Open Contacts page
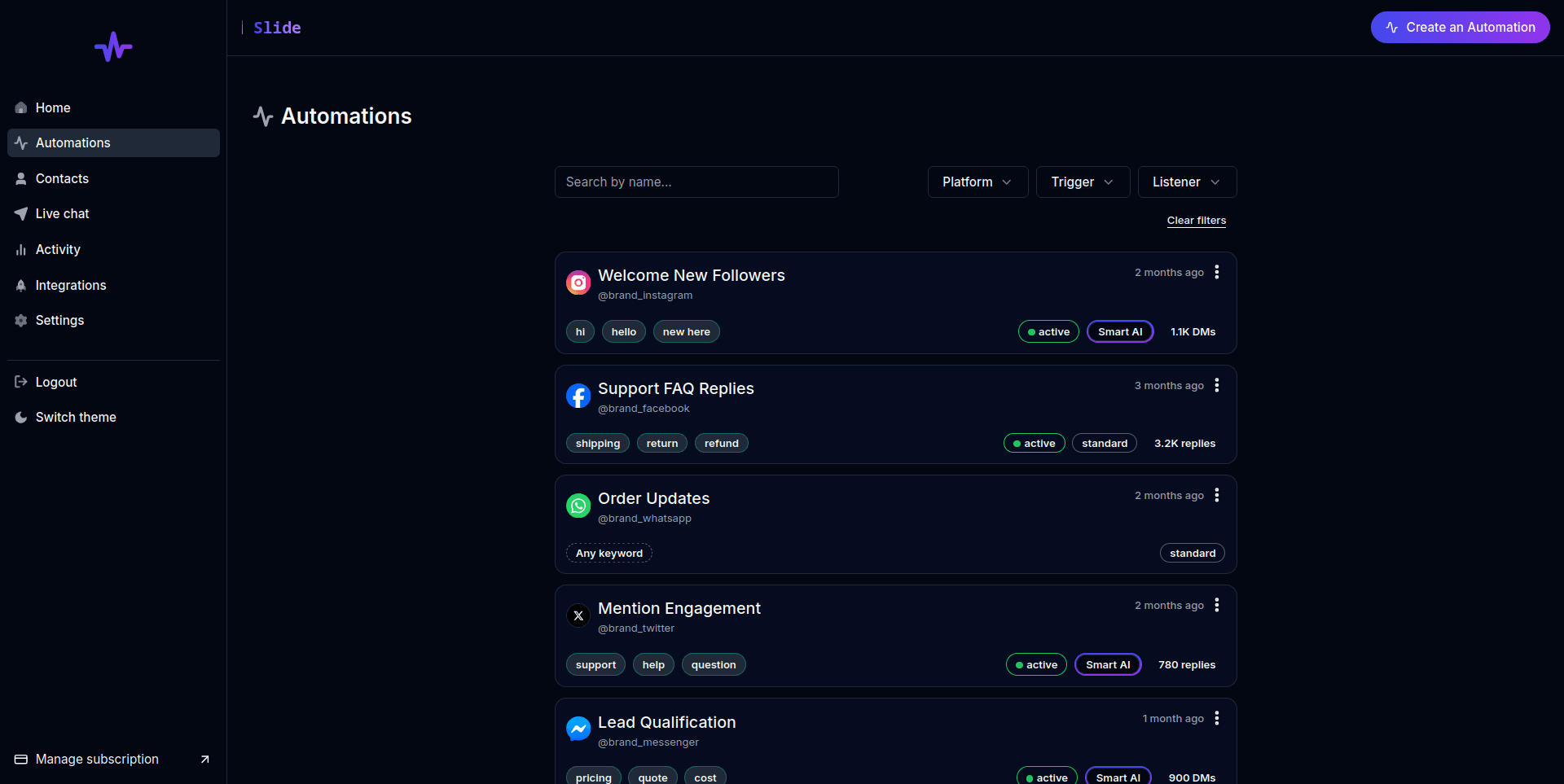The width and height of the screenshot is (1564, 784). (113, 178)
